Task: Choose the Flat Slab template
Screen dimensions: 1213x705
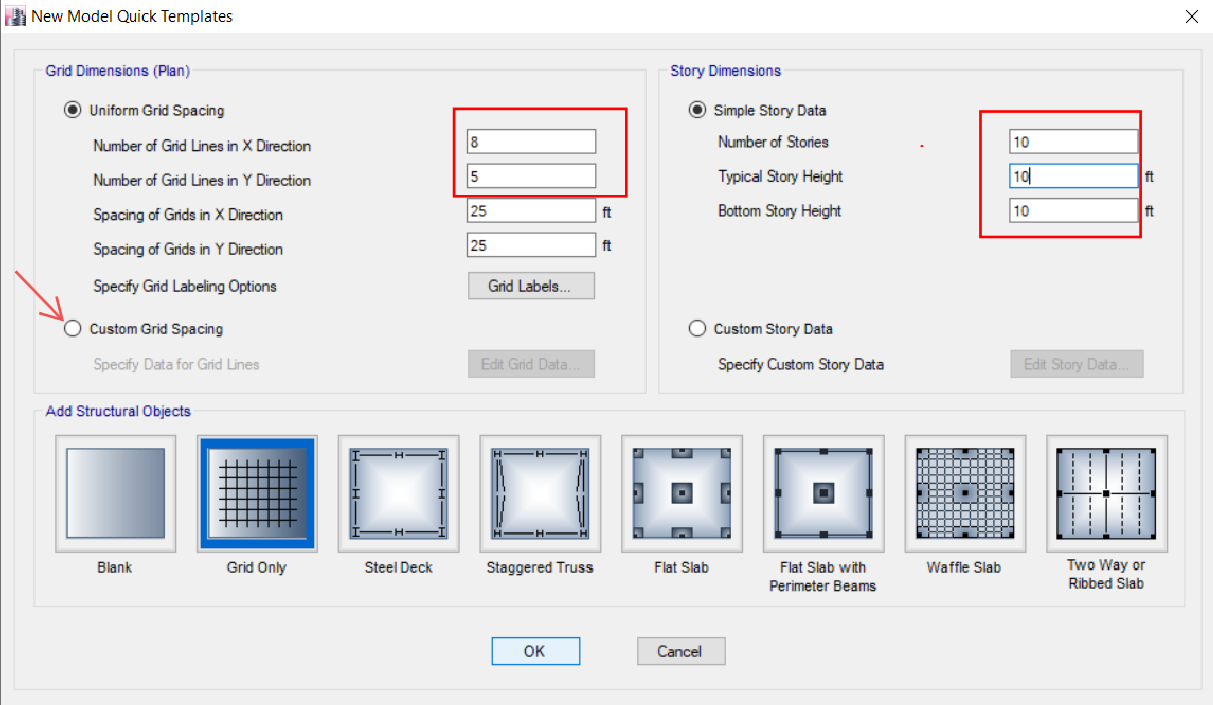Action: click(x=681, y=493)
